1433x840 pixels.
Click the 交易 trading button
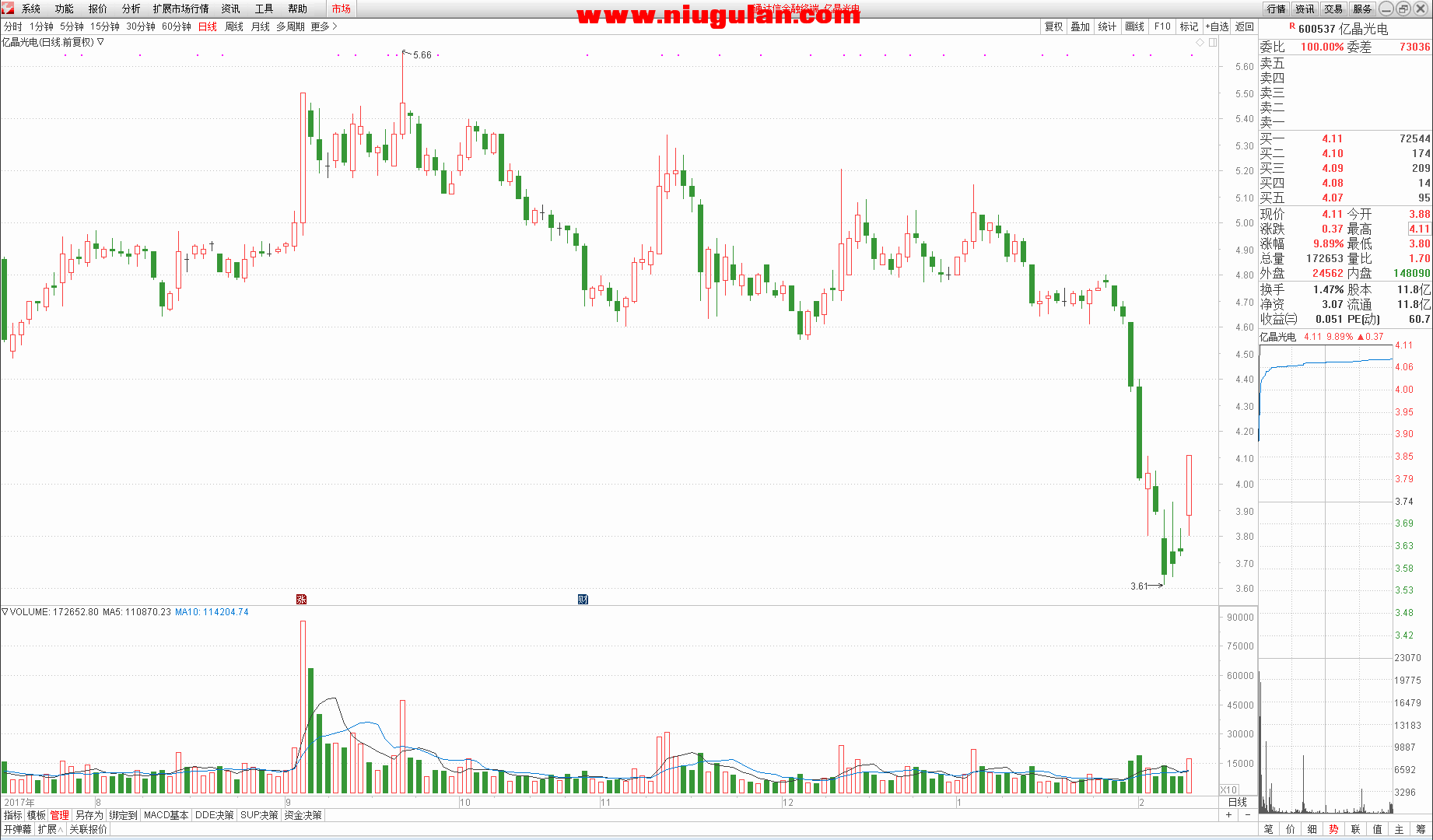[x=1334, y=9]
